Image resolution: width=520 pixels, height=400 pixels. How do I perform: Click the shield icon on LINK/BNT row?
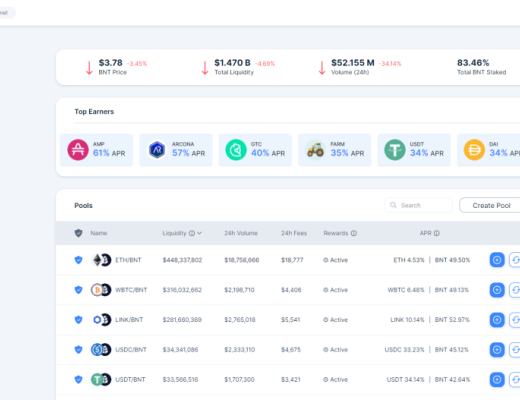coord(78,320)
